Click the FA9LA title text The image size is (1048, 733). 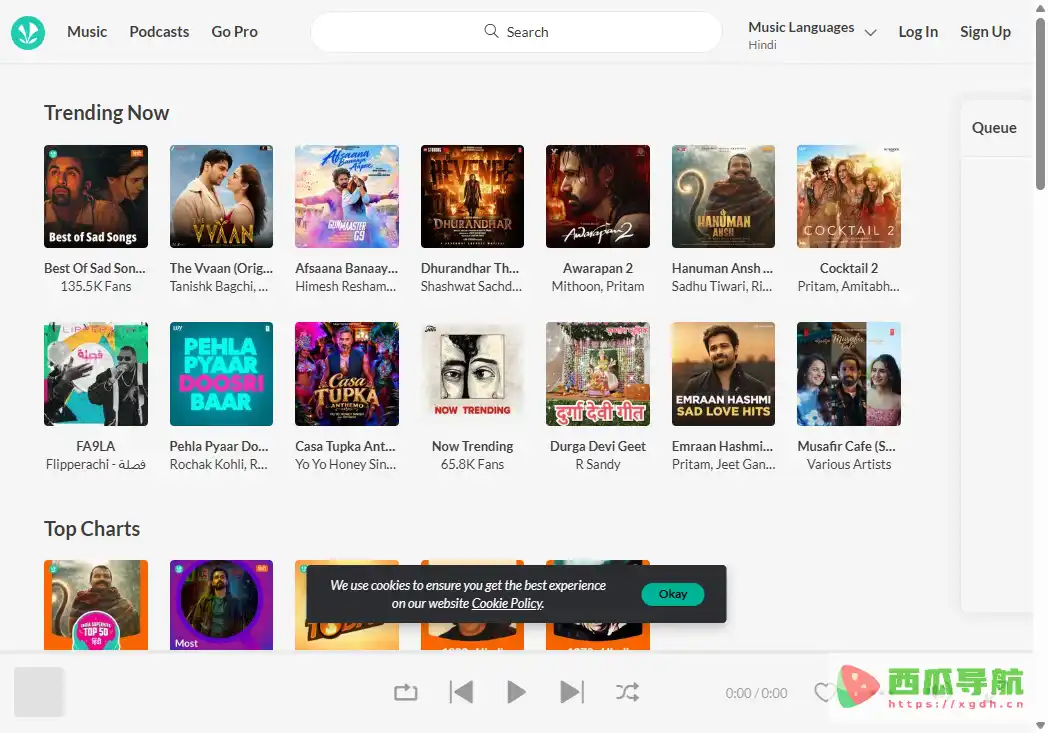[96, 446]
